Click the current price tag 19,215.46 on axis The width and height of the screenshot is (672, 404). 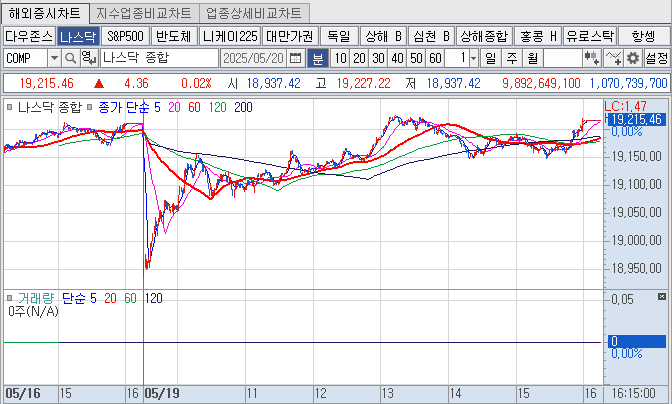[635, 120]
